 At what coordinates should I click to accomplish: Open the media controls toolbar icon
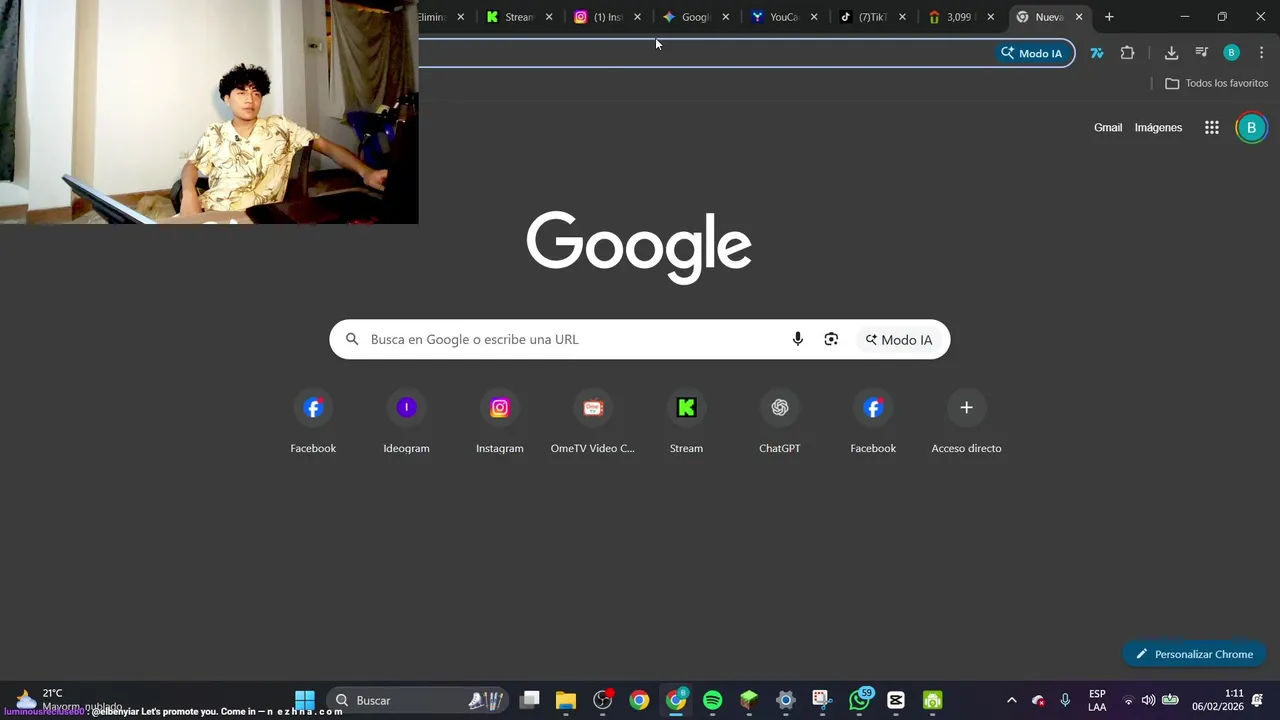pos(1202,53)
